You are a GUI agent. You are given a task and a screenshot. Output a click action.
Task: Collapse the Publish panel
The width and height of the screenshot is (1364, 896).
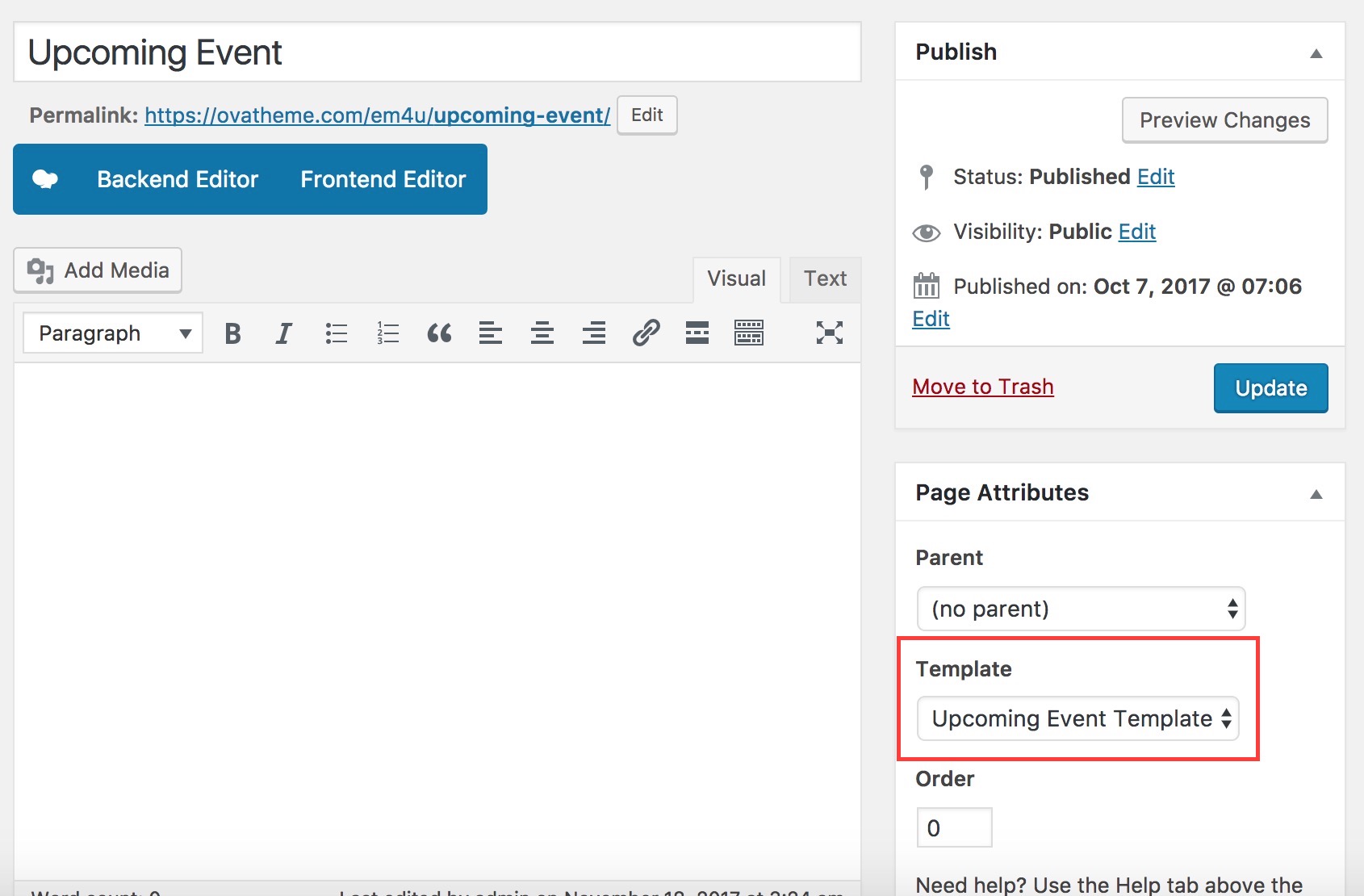pyautogui.click(x=1316, y=53)
